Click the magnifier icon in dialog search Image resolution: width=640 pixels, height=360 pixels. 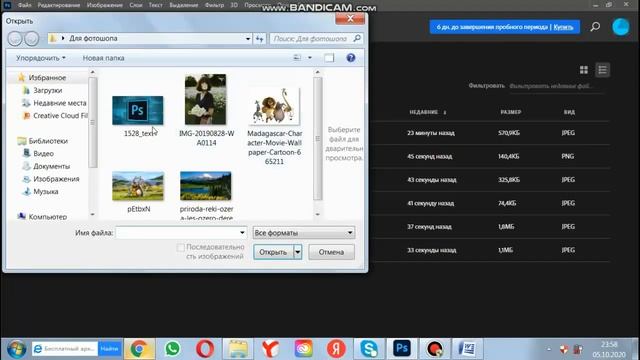point(357,38)
